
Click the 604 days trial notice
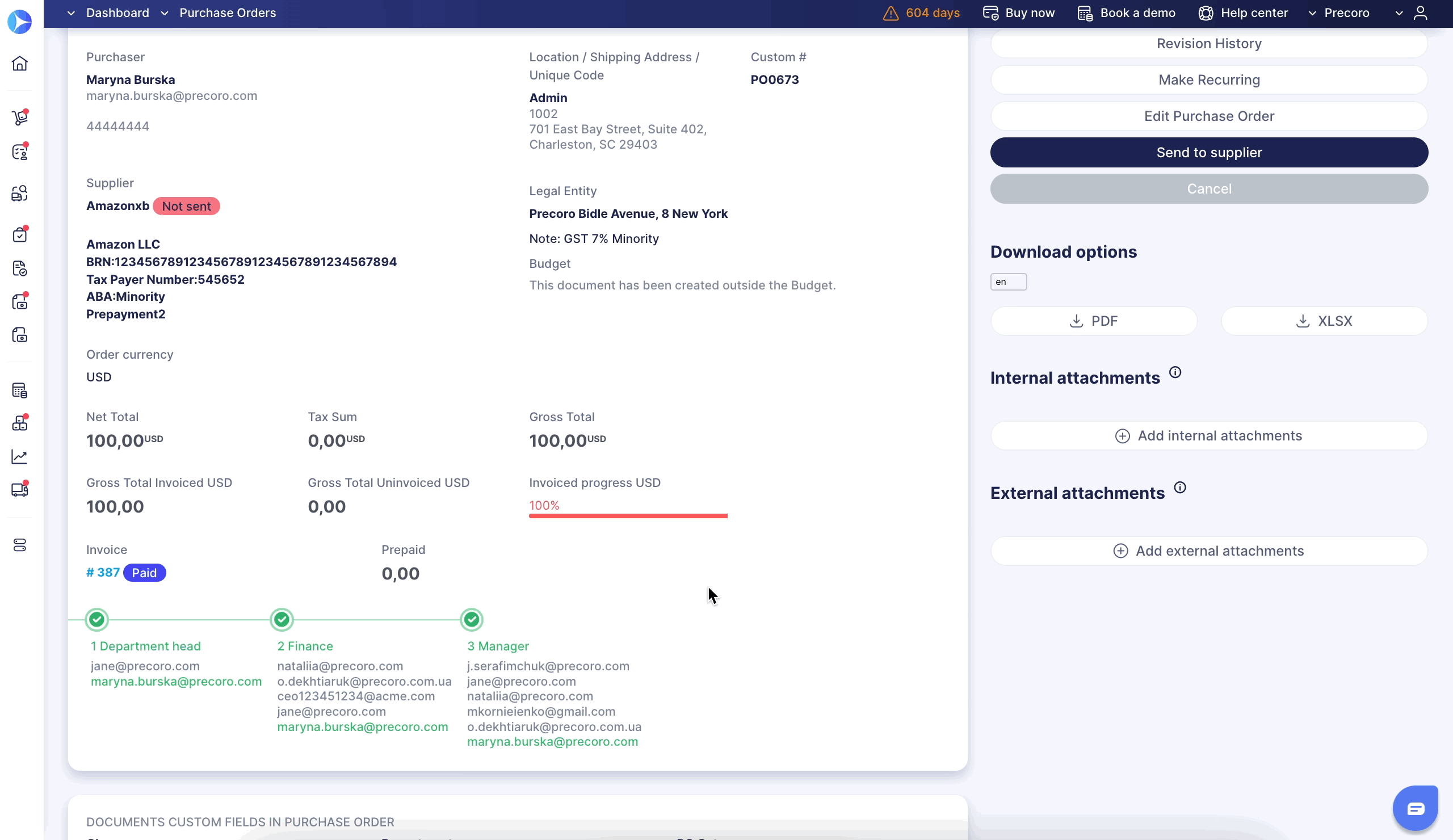click(933, 12)
